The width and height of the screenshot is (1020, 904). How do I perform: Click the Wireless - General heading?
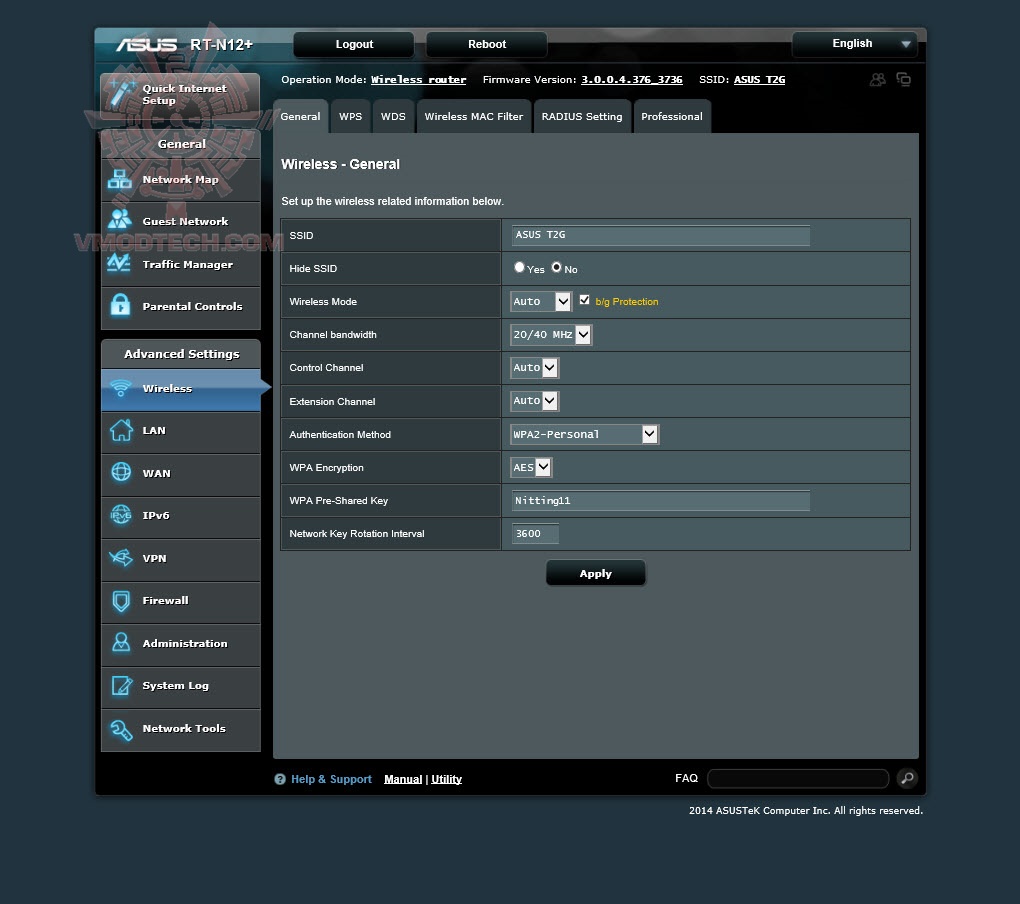click(340, 164)
